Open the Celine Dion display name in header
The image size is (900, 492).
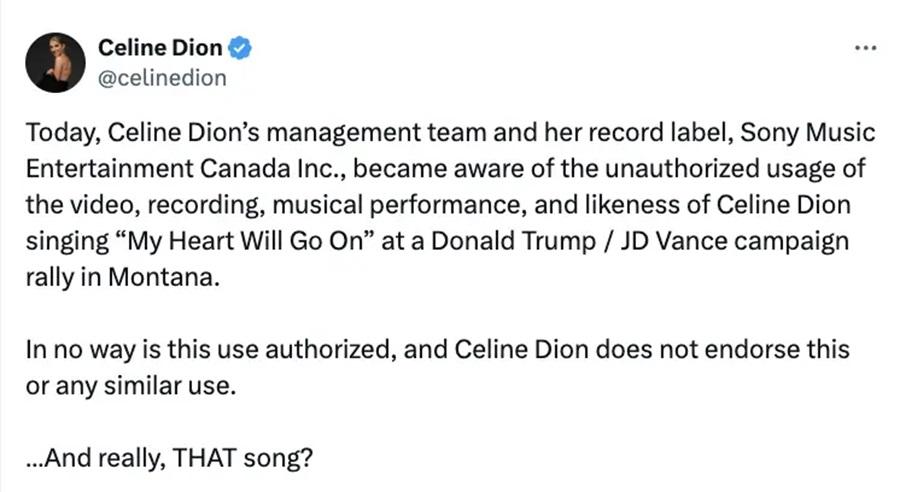[x=160, y=47]
